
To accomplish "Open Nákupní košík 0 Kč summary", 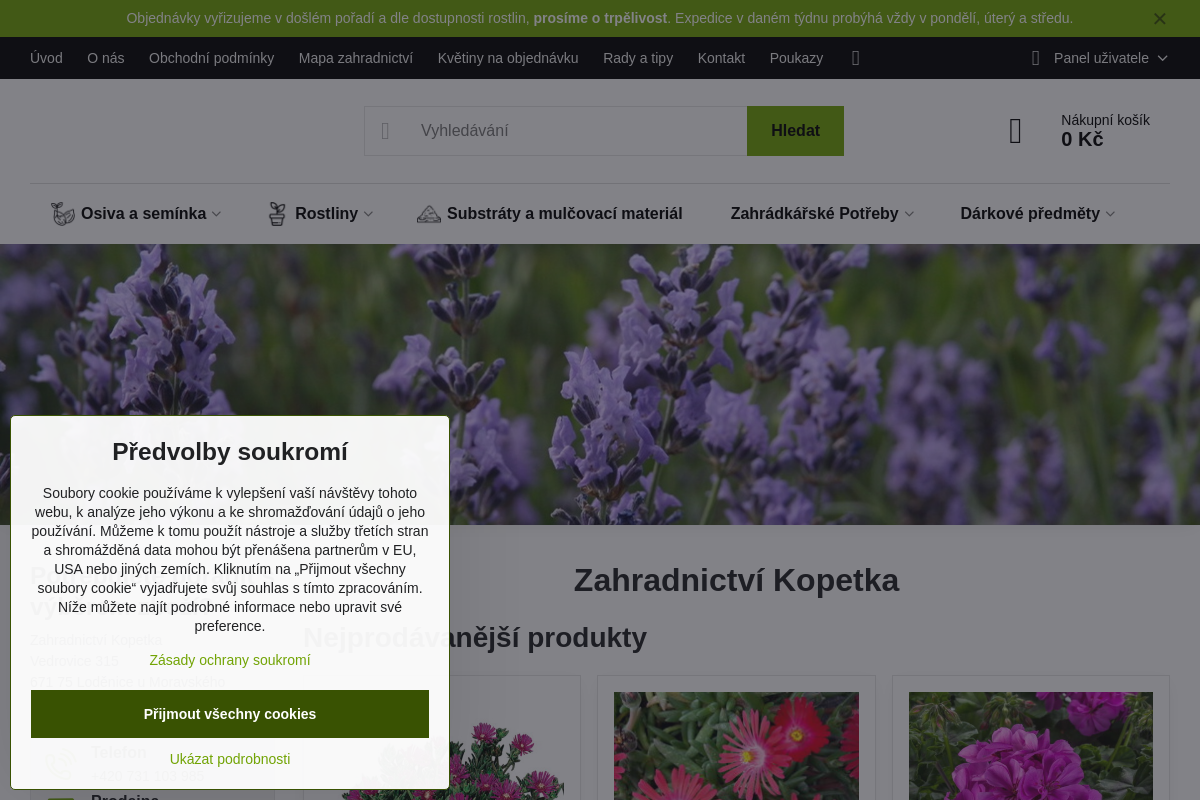I will [1105, 130].
